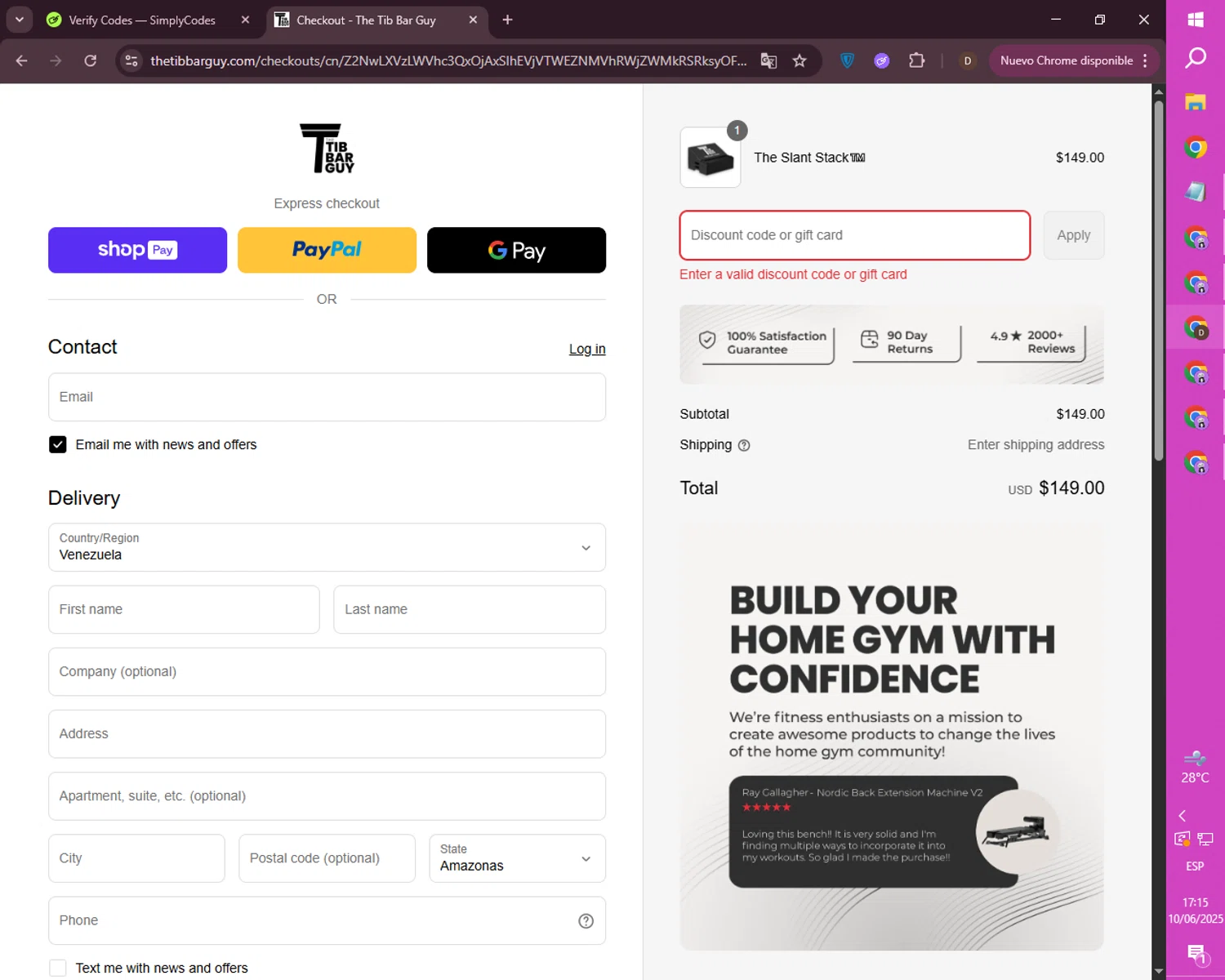Click the $149.00 price beside The Slant Stack

[1080, 158]
